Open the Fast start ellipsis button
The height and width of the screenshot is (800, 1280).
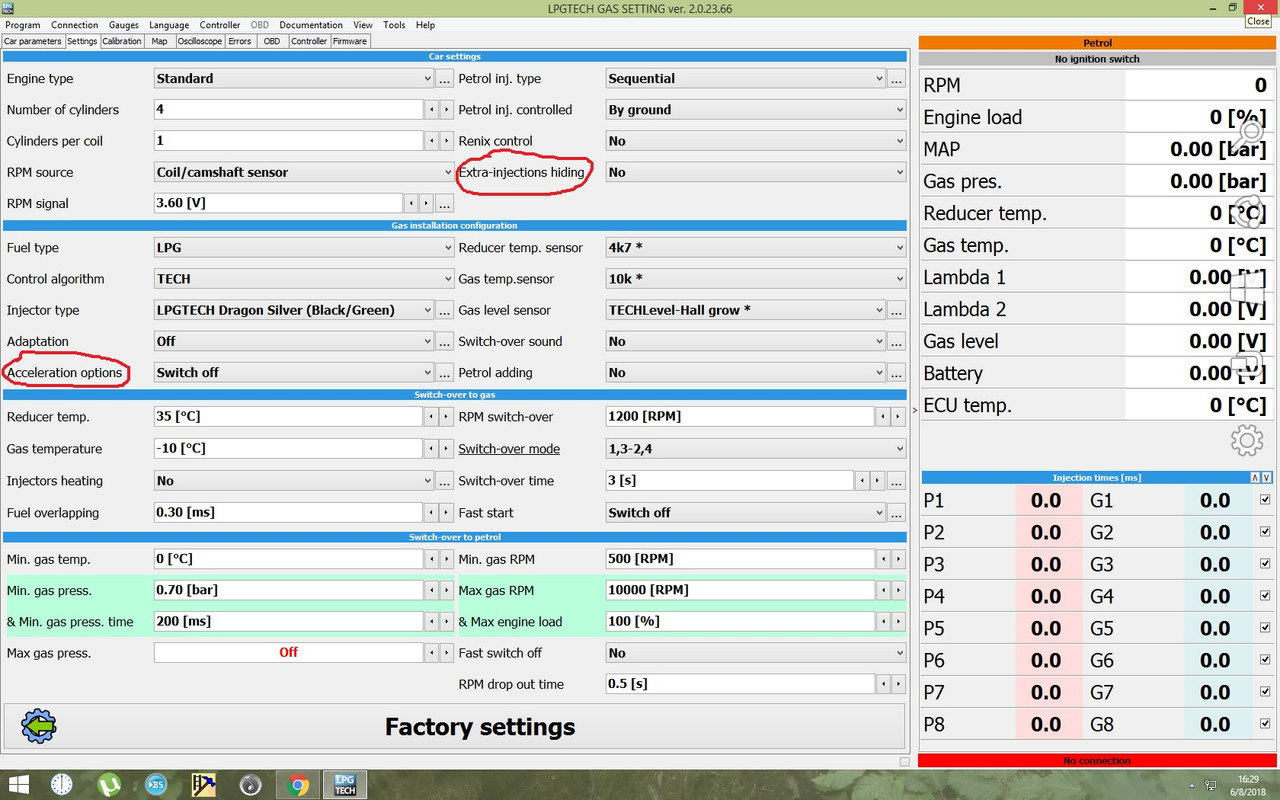pyautogui.click(x=896, y=512)
